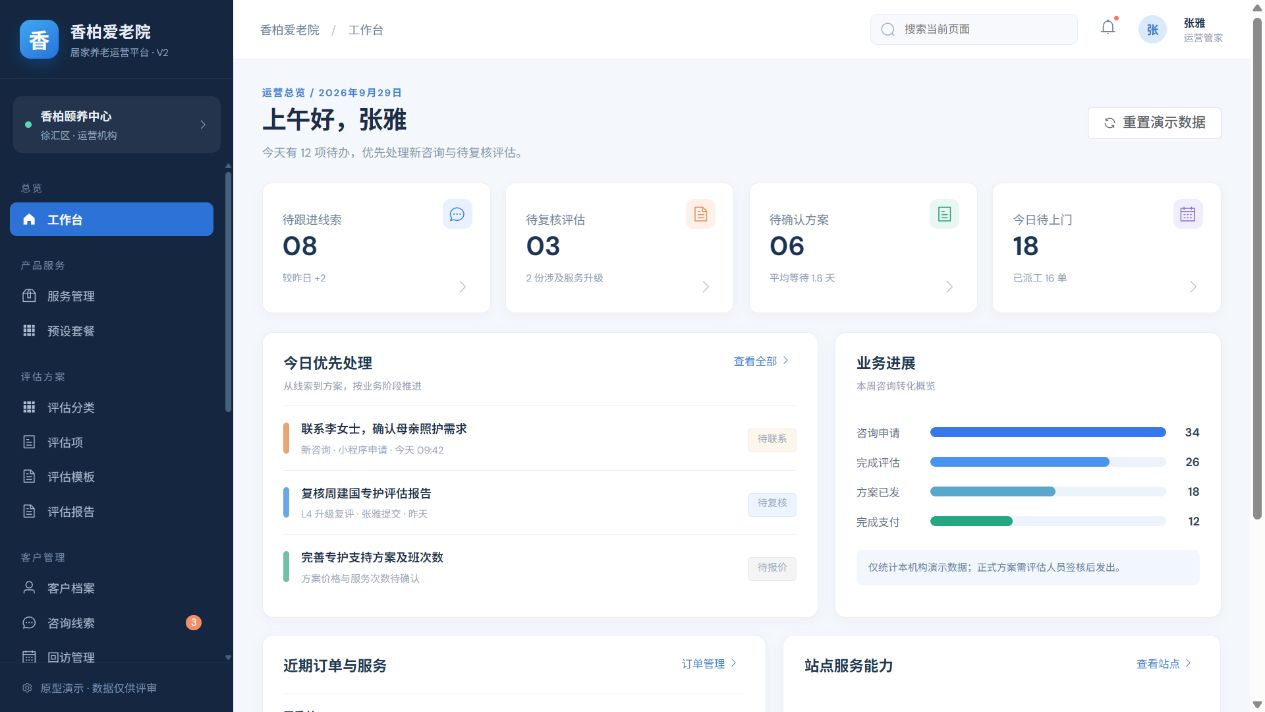This screenshot has height=712, width=1265.
Task: Click the 站点服务能力 heading
Action: point(849,666)
